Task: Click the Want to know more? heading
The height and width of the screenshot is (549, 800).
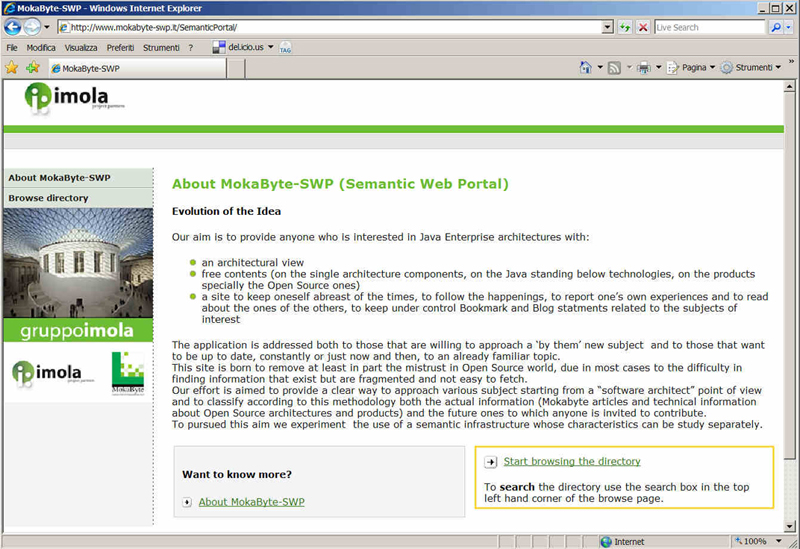Action: pyautogui.click(x=237, y=475)
